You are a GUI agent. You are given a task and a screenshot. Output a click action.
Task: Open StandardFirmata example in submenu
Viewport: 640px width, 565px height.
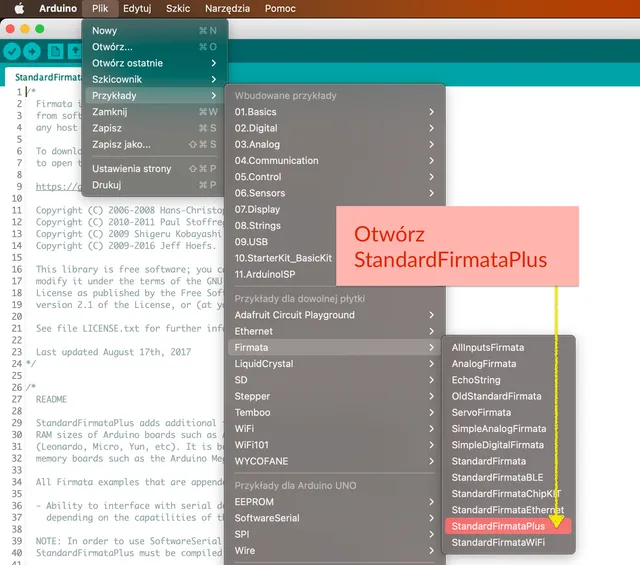508,461
